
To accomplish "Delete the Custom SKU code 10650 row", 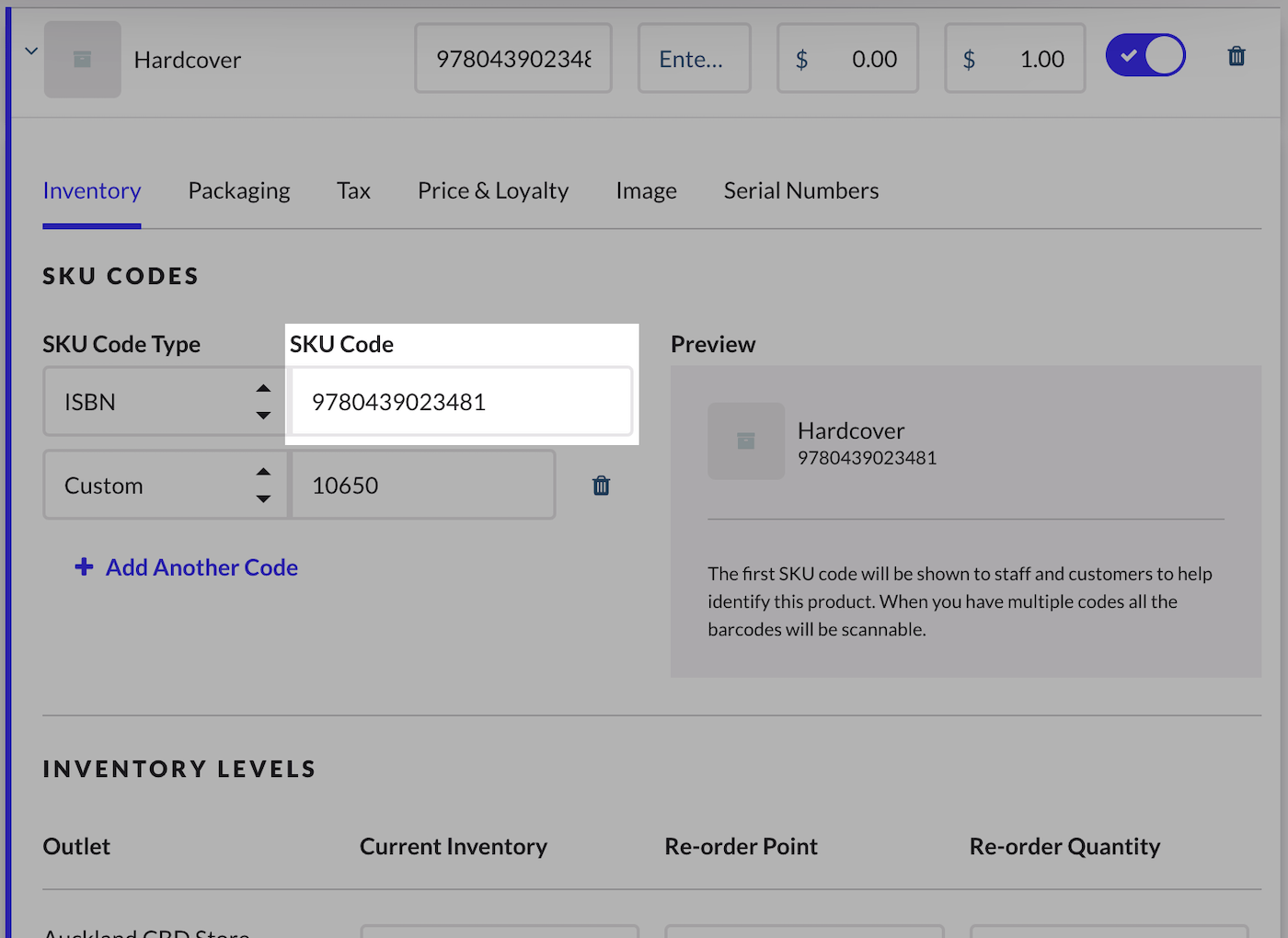I will pyautogui.click(x=601, y=486).
